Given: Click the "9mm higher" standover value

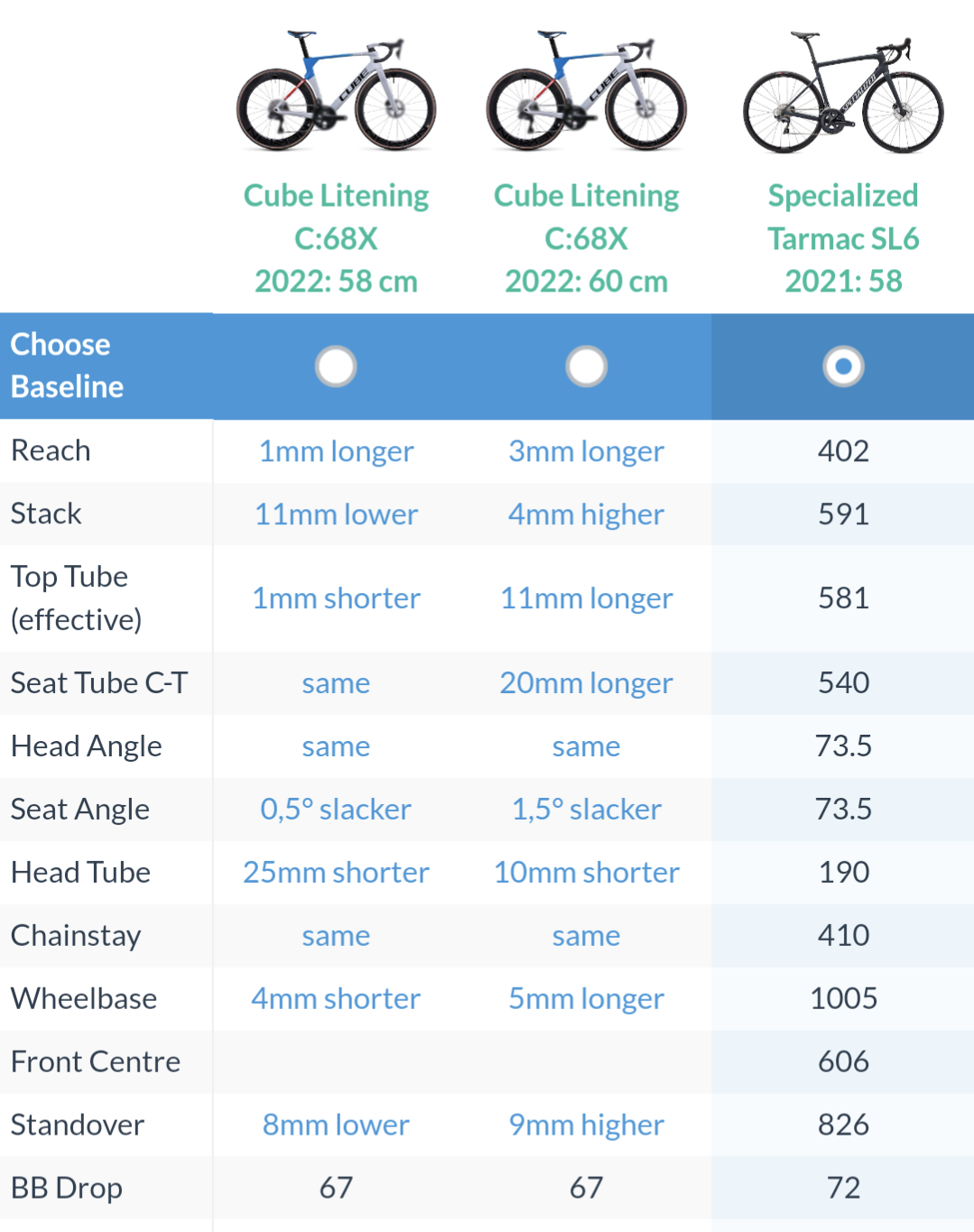Looking at the screenshot, I should [x=586, y=1125].
